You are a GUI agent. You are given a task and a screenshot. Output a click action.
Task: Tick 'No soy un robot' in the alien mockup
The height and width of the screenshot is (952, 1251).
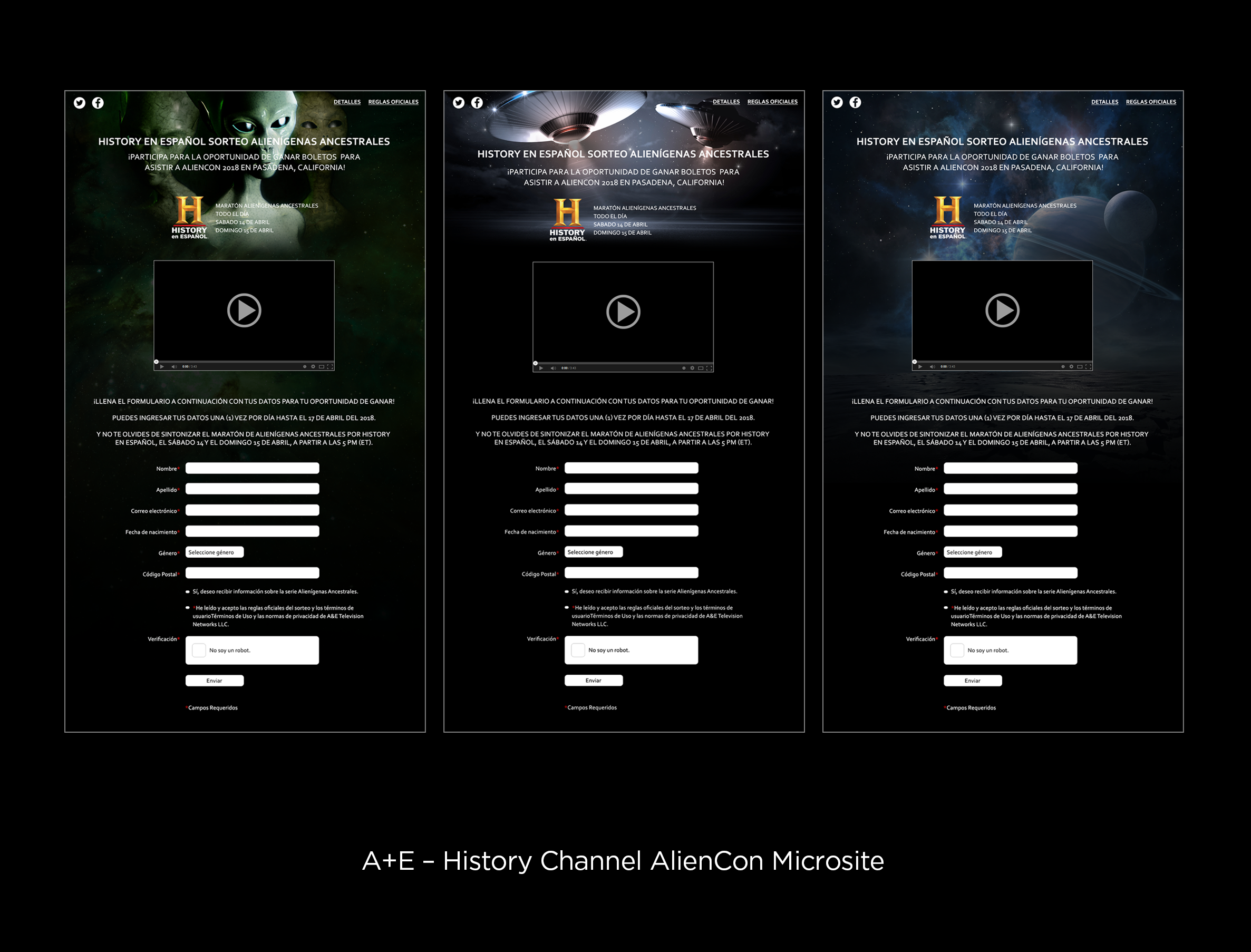pos(199,650)
